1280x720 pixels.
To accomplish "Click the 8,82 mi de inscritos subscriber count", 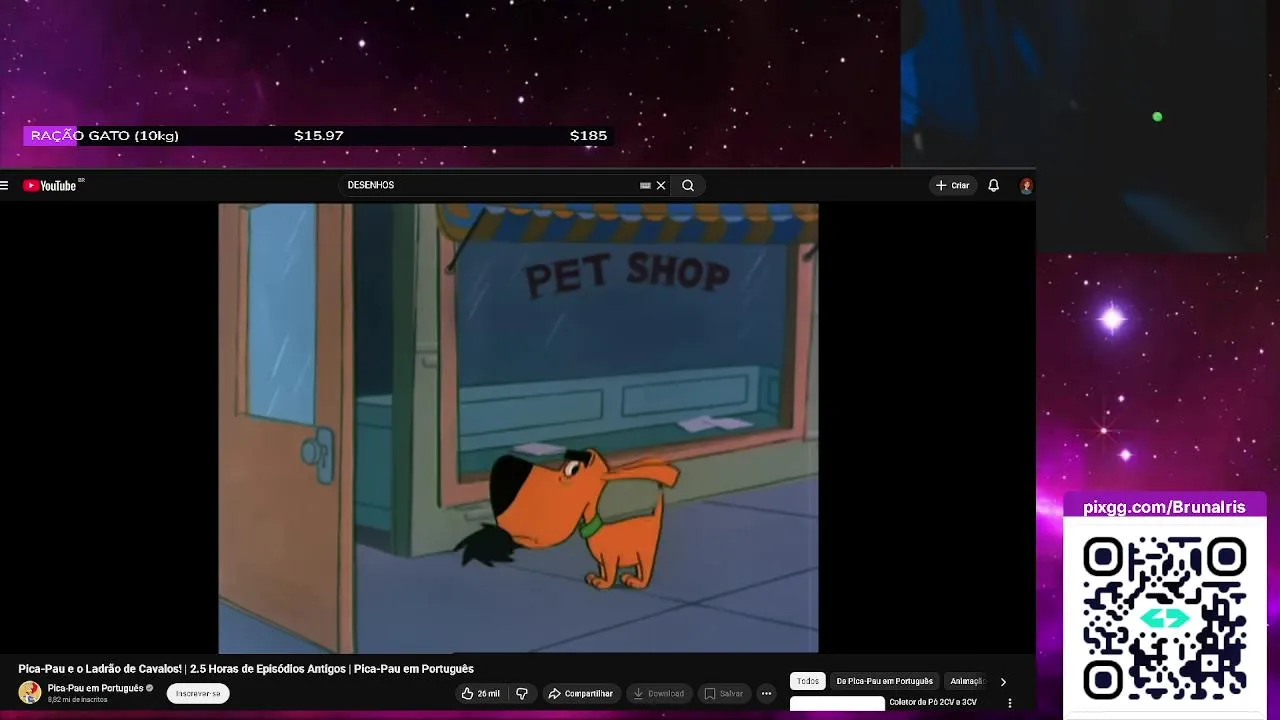I will (77, 700).
